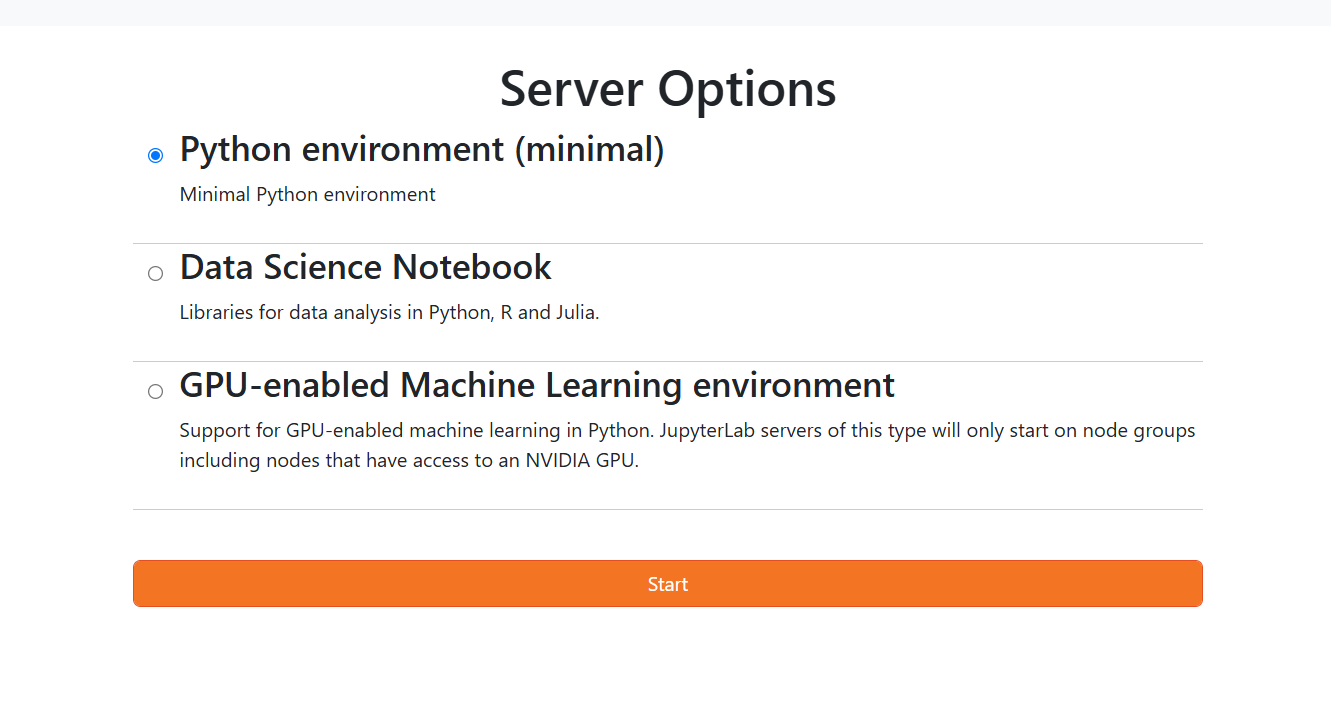Image resolution: width=1331 pixels, height=710 pixels.
Task: Click the 'Minimal Python environment' description
Action: (x=307, y=194)
